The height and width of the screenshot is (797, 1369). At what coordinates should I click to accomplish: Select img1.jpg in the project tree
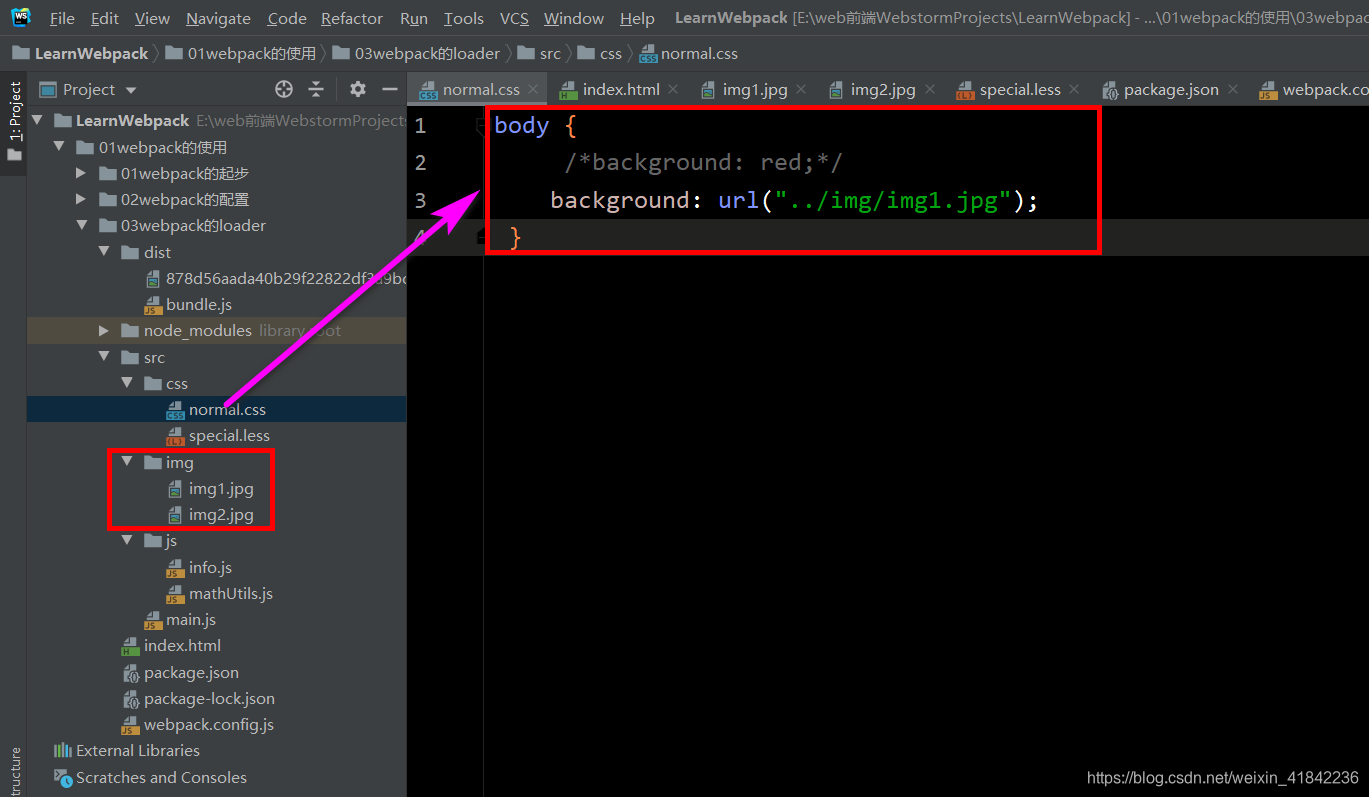point(221,489)
